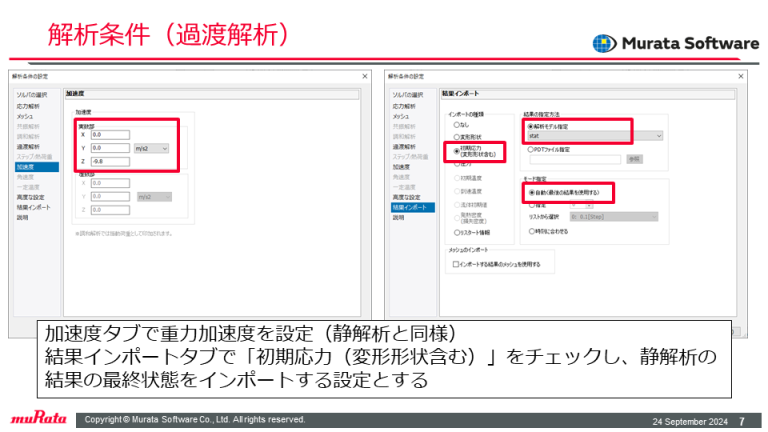This screenshot has height=432, width=768.
Task: Select the なし import type radio button
Action: pyautogui.click(x=456, y=125)
